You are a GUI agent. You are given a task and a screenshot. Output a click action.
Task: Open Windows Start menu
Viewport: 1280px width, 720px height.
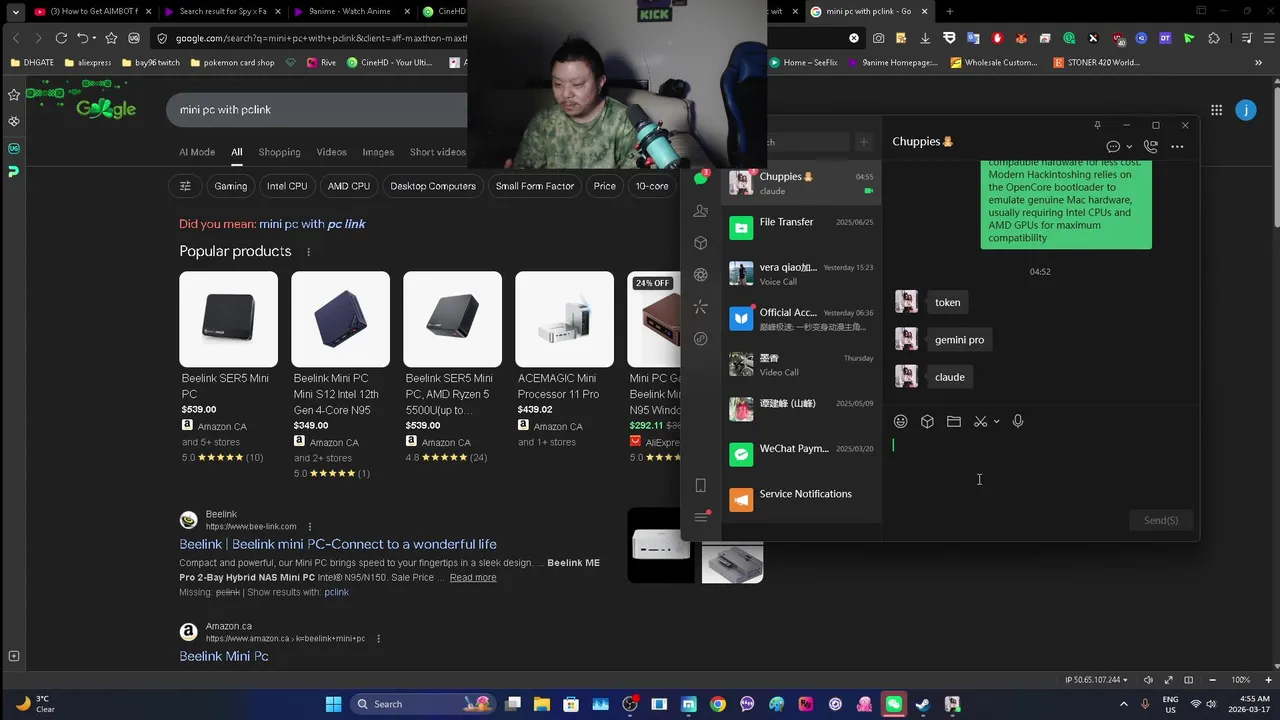333,704
